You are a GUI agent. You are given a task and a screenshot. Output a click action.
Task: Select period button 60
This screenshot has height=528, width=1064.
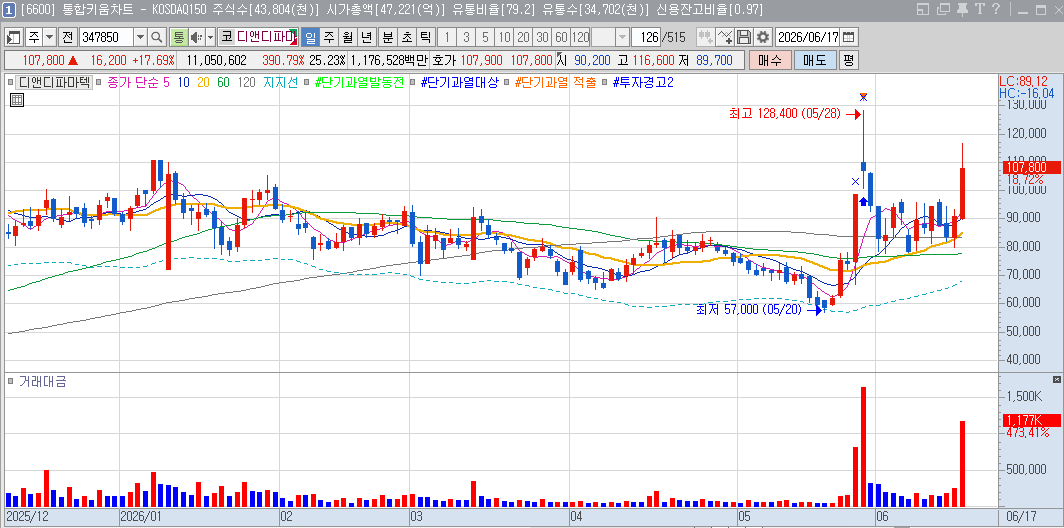click(x=561, y=37)
